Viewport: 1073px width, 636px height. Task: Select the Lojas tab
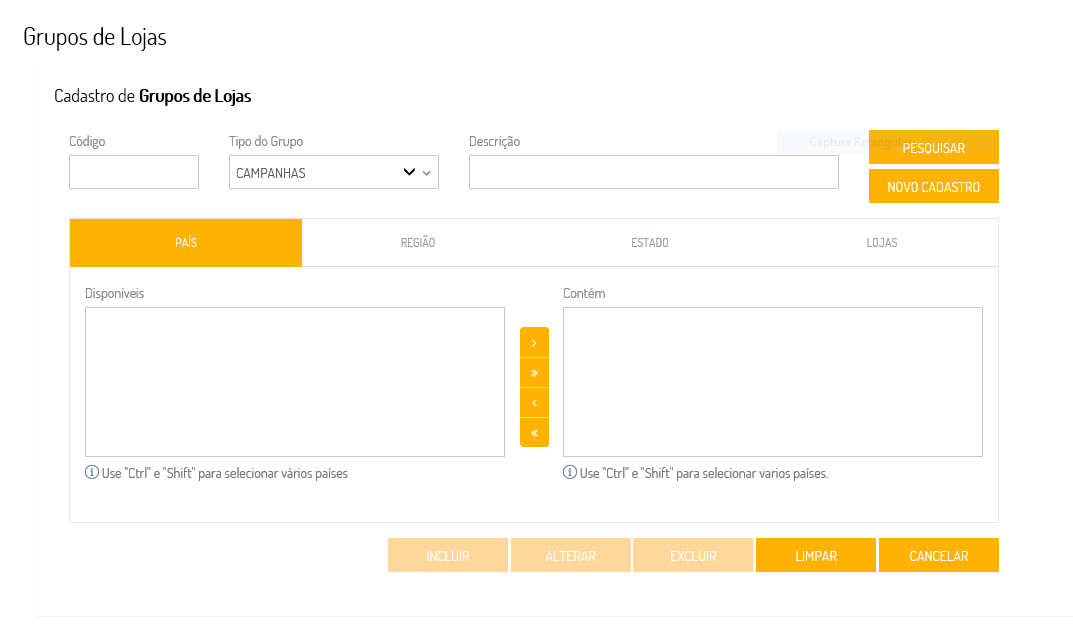tap(882, 243)
